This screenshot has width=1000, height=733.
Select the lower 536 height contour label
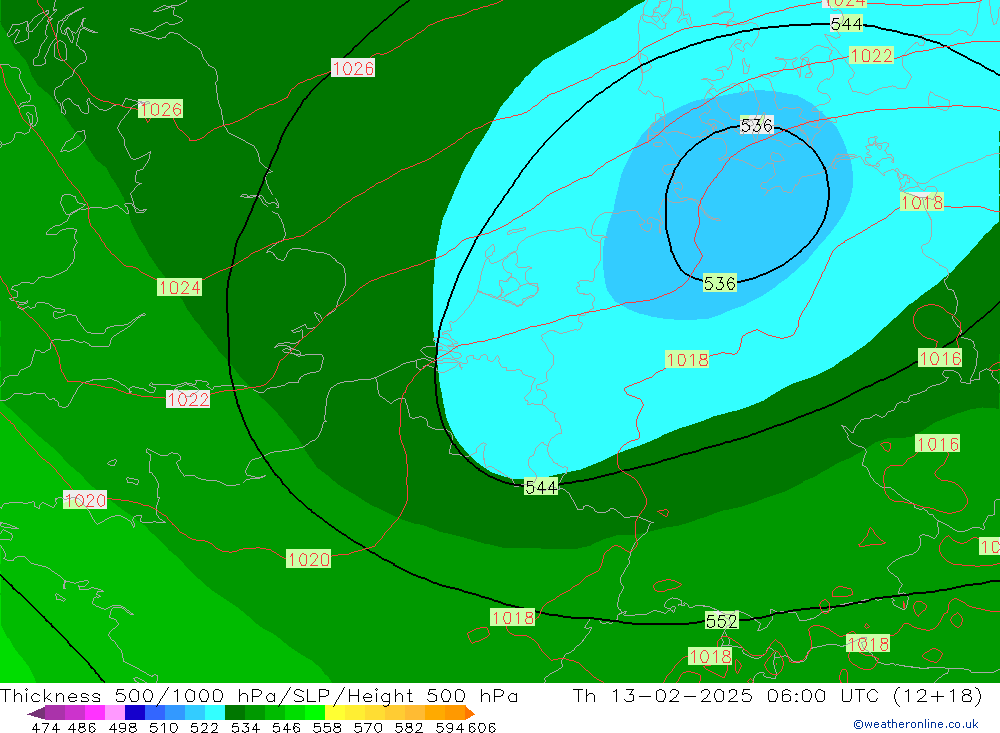(x=719, y=283)
